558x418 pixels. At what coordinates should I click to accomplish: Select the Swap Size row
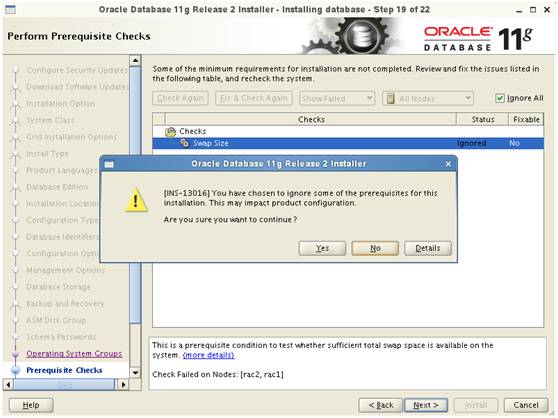[348, 143]
